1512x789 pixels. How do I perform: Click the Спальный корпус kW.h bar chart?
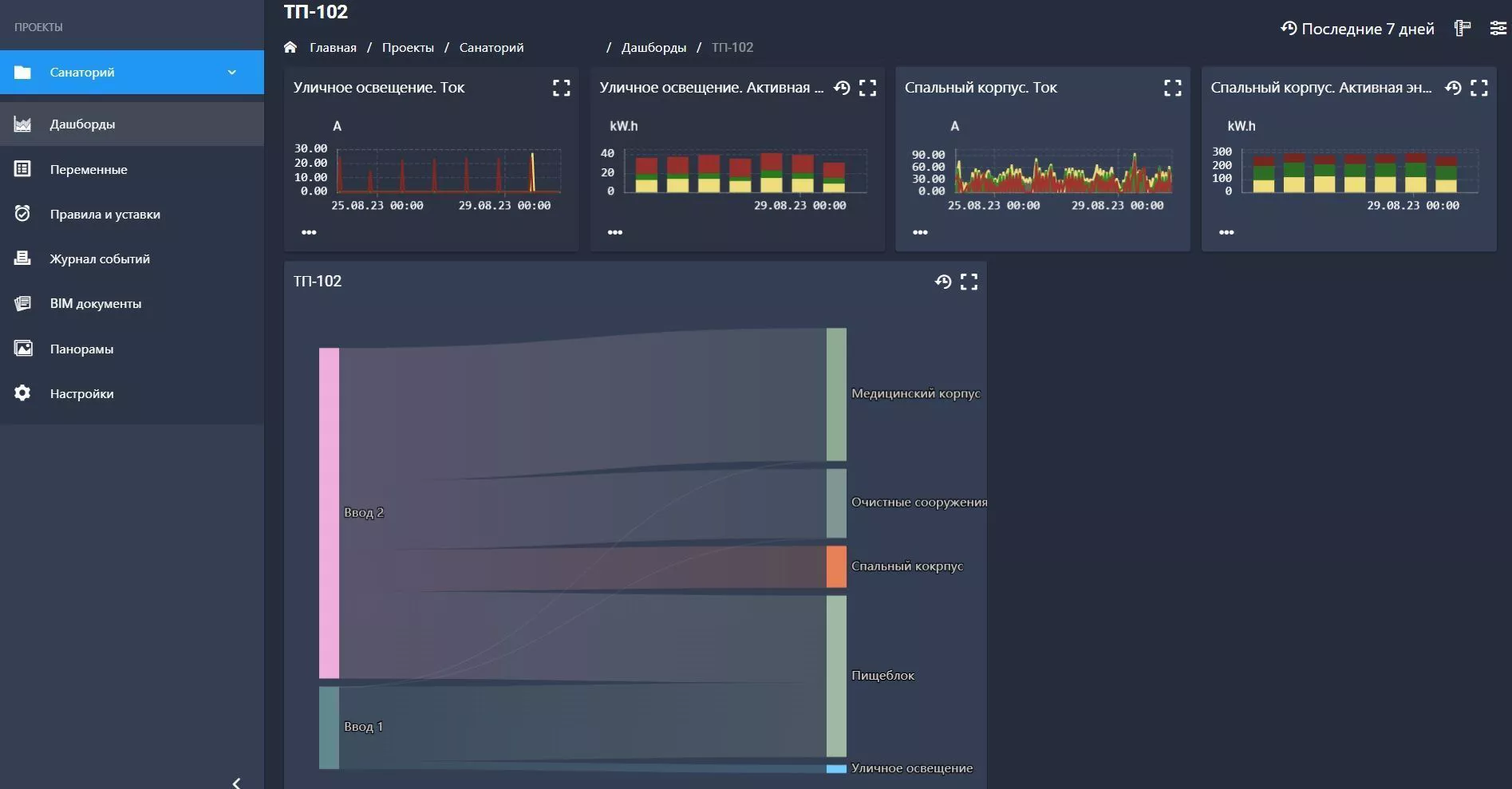click(x=1360, y=171)
